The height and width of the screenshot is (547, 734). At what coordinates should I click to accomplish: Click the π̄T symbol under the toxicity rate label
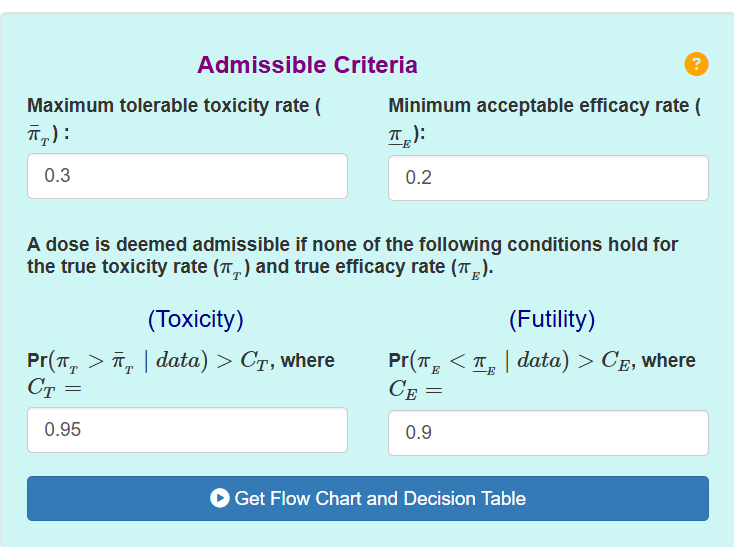[x=38, y=135]
